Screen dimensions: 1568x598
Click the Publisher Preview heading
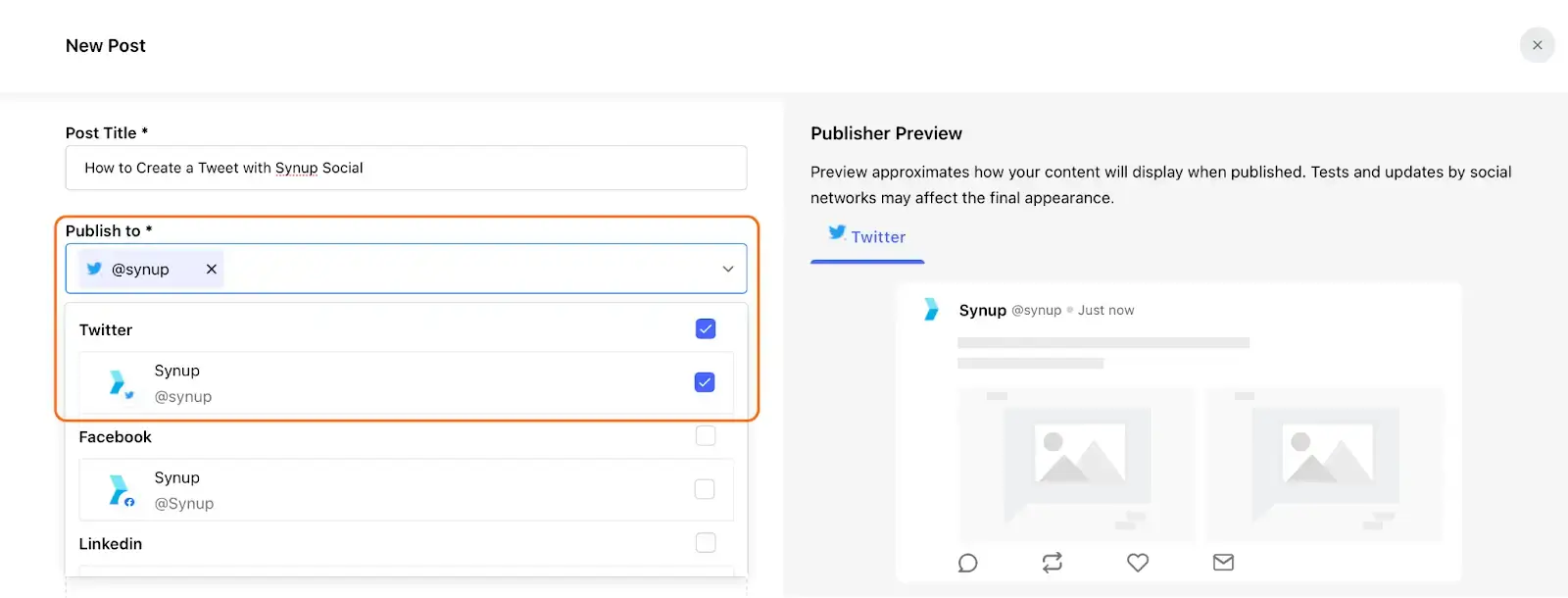click(886, 133)
